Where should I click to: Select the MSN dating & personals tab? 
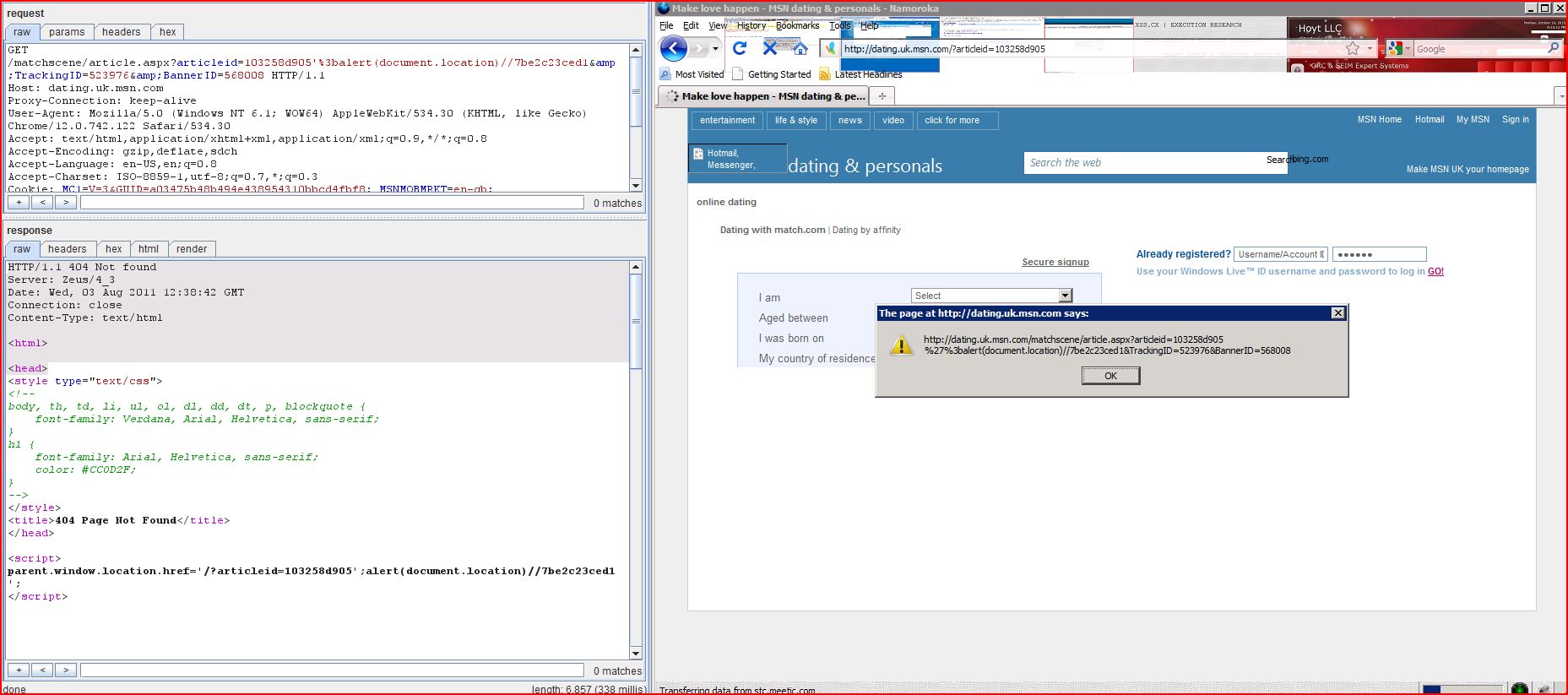pyautogui.click(x=764, y=96)
